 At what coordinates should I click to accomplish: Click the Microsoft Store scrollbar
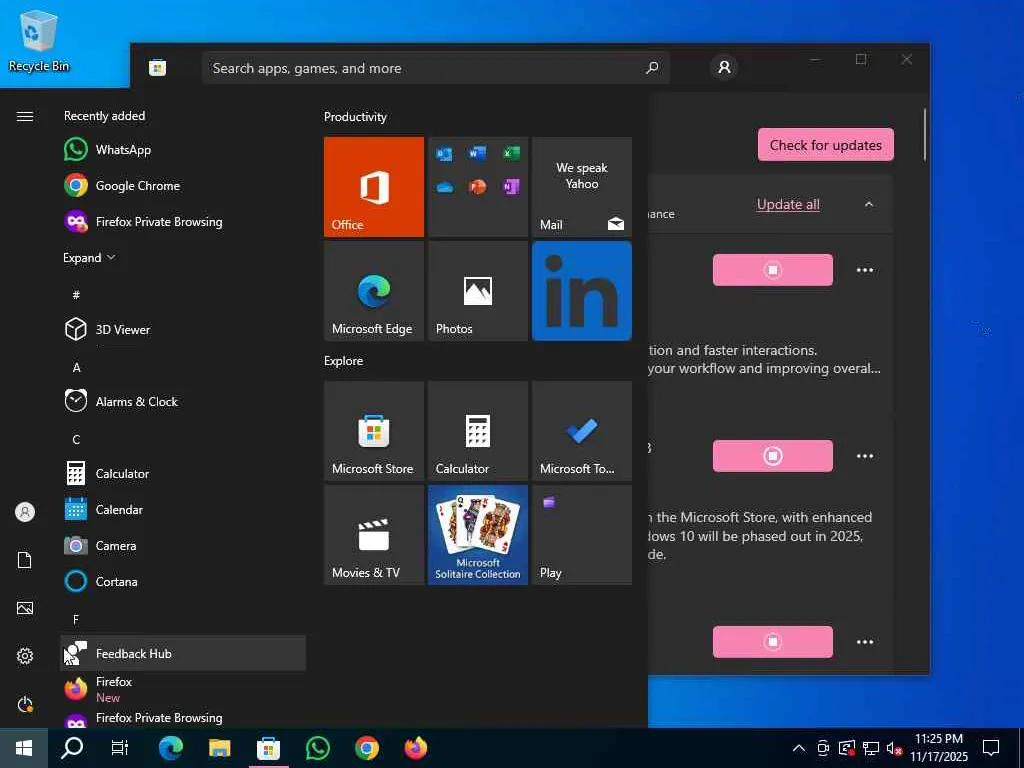pyautogui.click(x=925, y=135)
